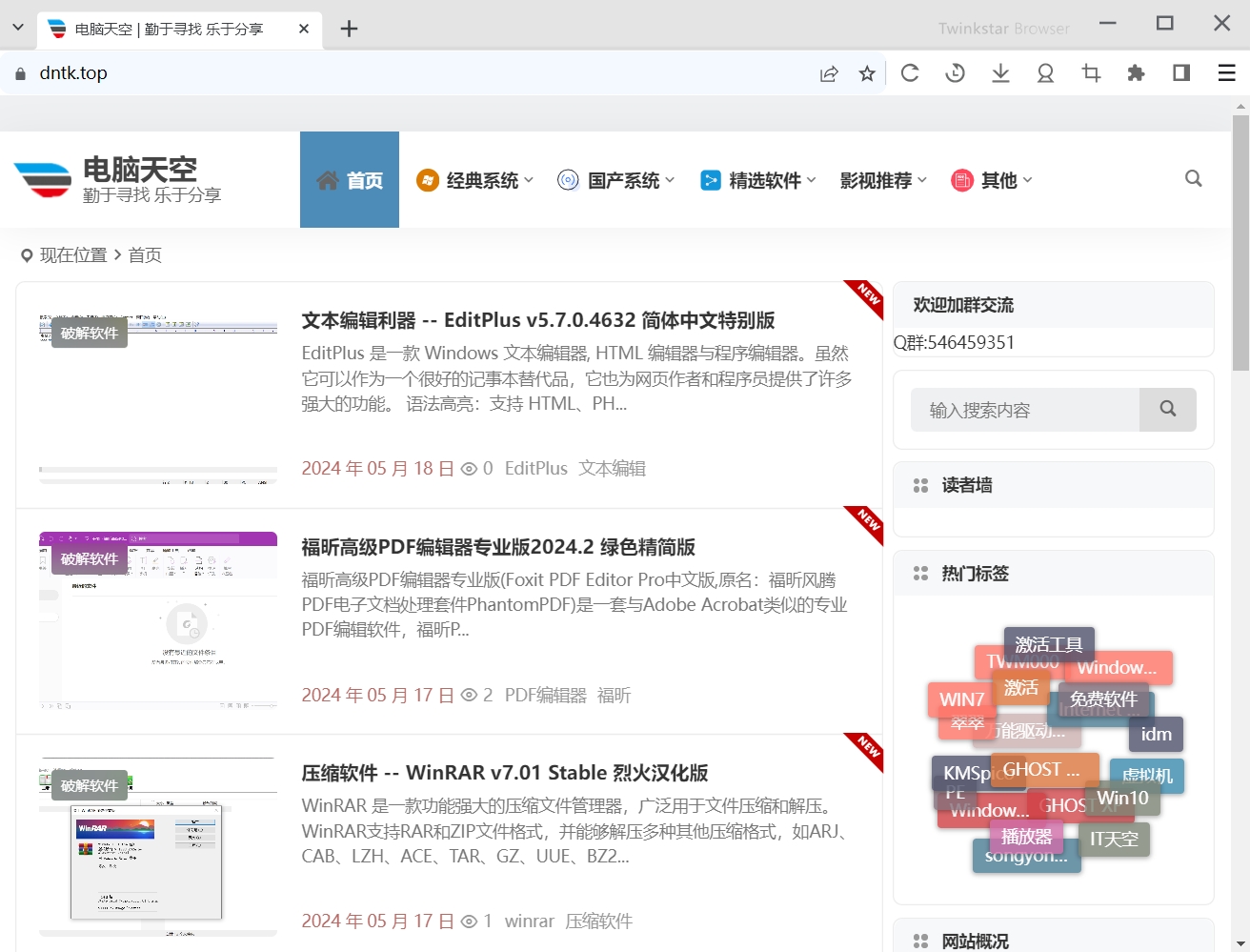This screenshot has height=952, width=1250.
Task: Click the page vertical scrollbar thumb
Action: 1240,243
